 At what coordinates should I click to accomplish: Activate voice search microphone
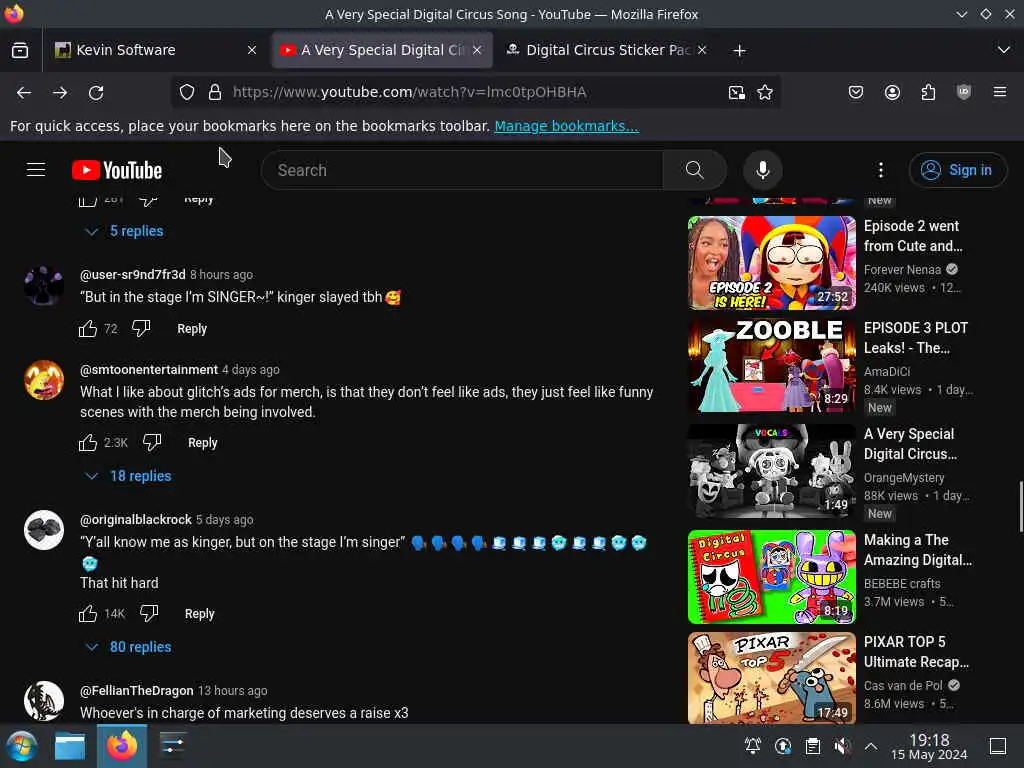click(x=762, y=170)
